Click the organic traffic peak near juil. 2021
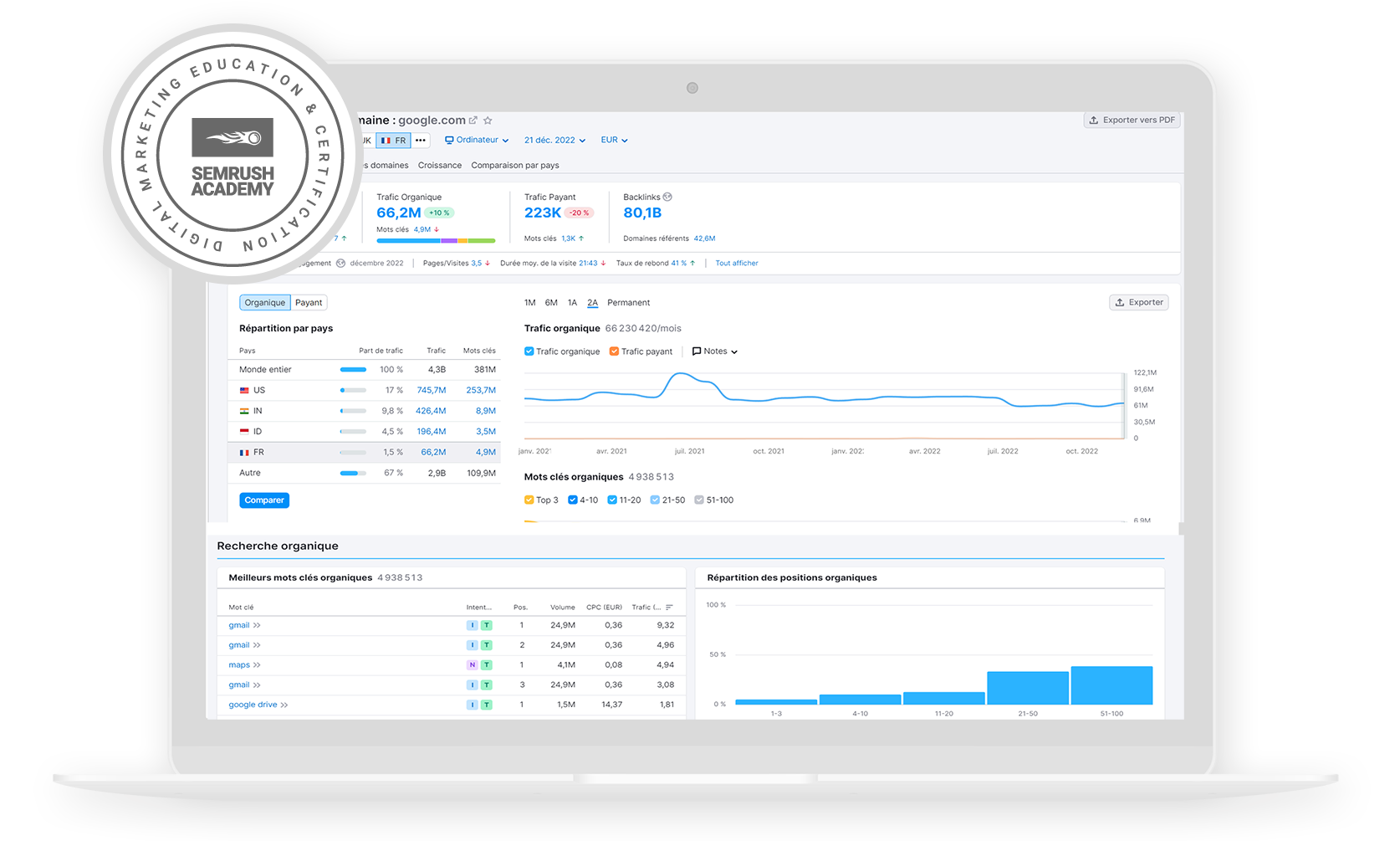The image size is (1400, 841). [682, 375]
